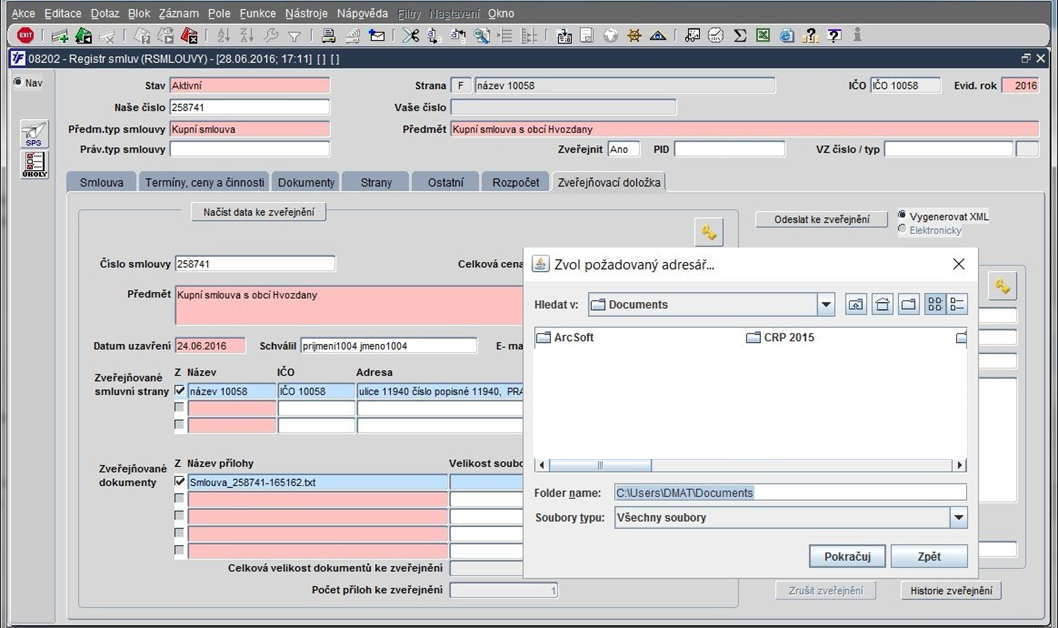The height and width of the screenshot is (628, 1058).
Task: Check the last empty document checkbox
Action: tap(179, 550)
